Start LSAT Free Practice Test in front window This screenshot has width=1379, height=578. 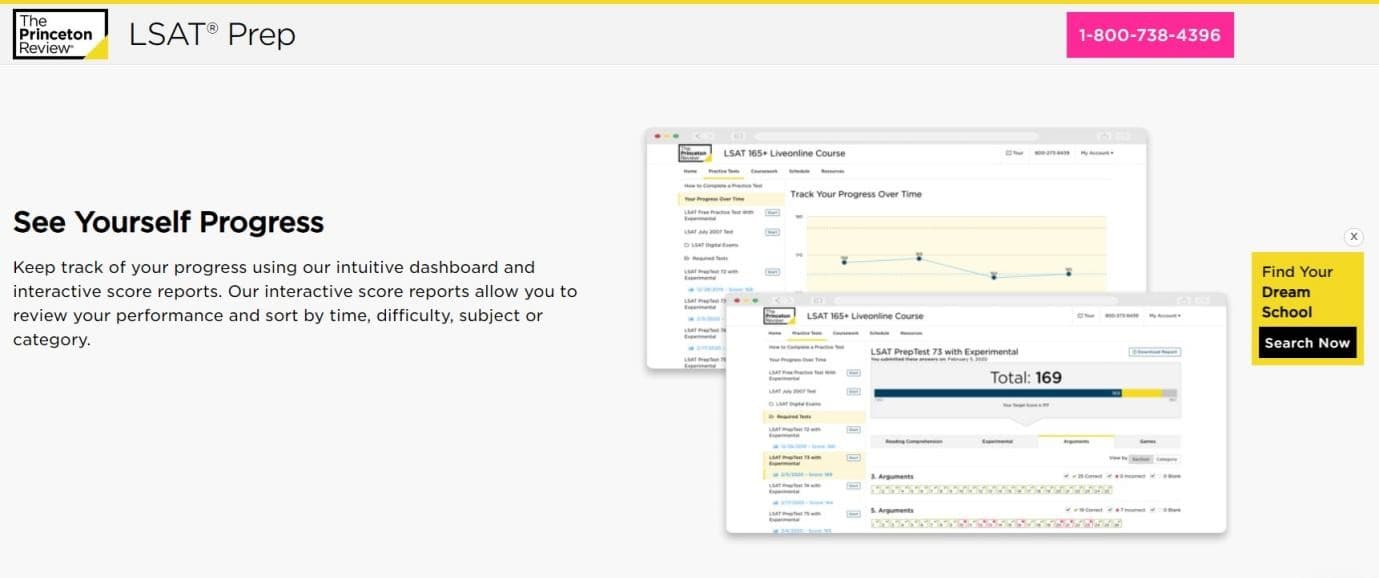tap(854, 373)
